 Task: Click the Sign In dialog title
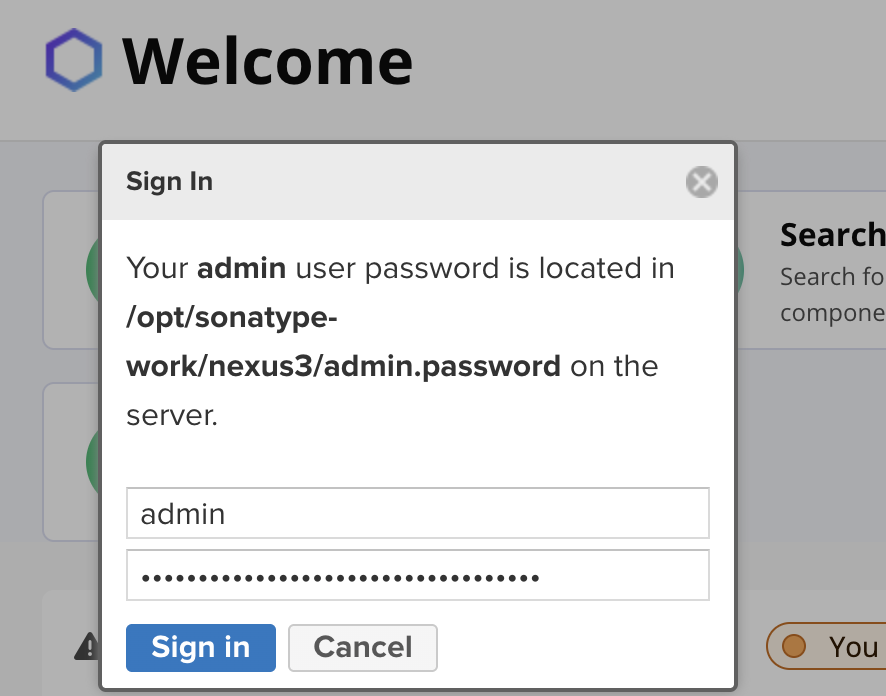(169, 181)
